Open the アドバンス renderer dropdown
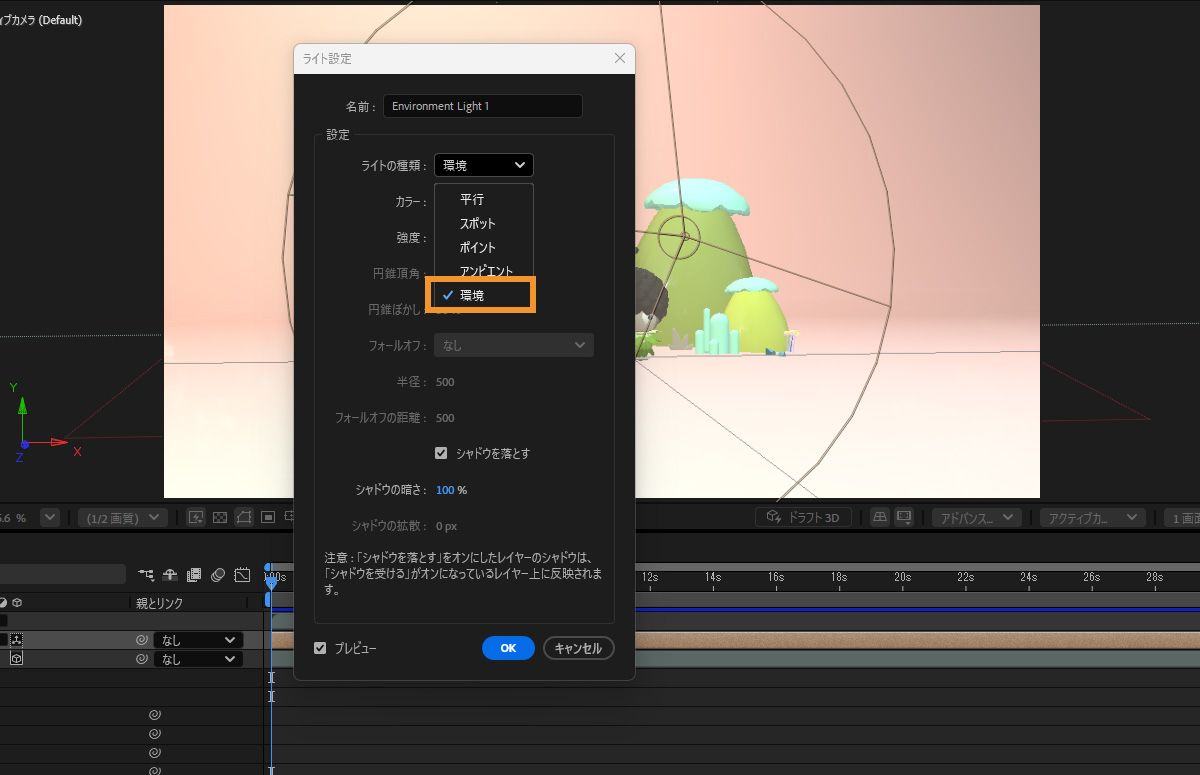This screenshot has height=775, width=1200. [976, 517]
